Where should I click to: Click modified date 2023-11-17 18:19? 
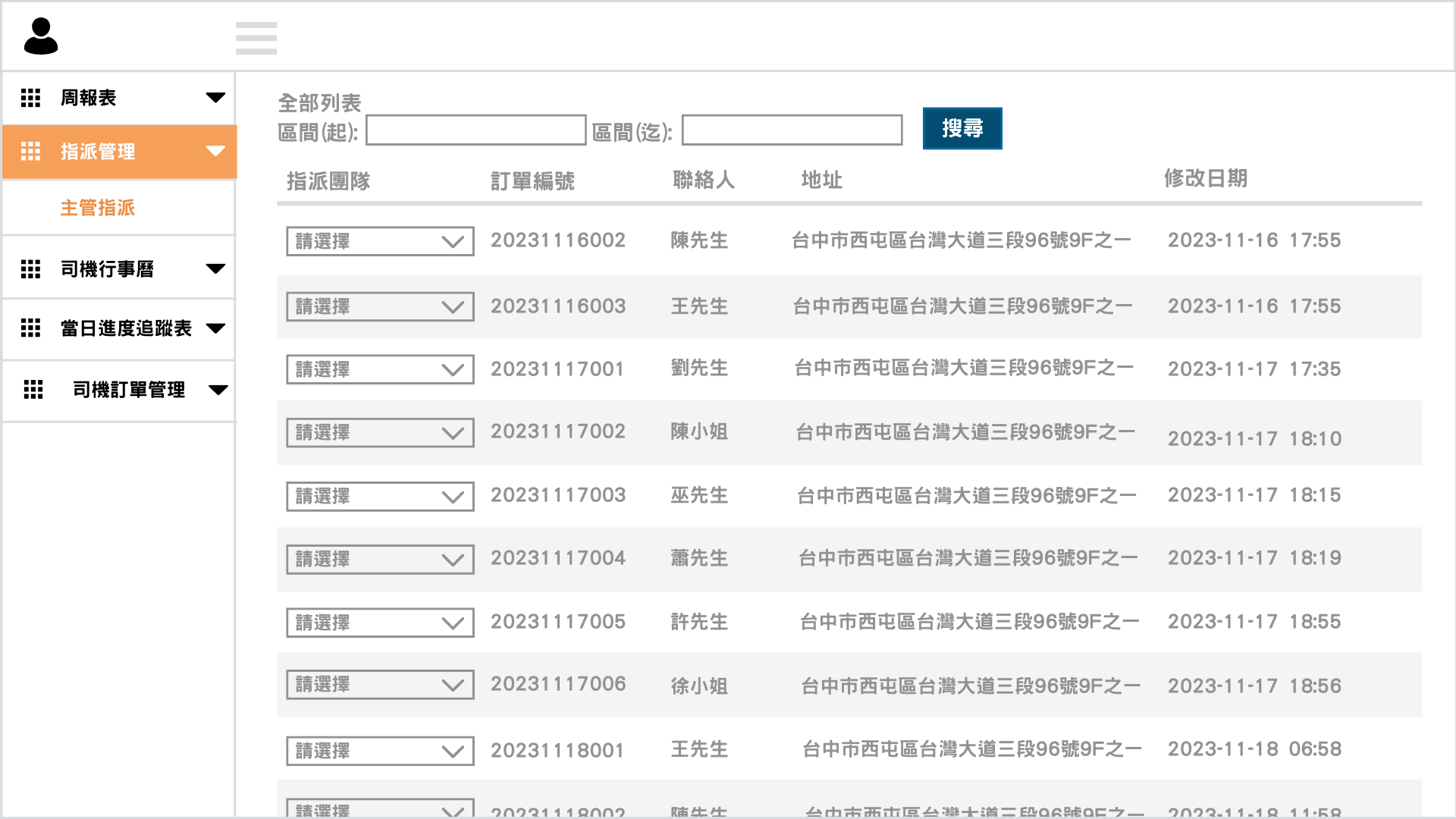[1254, 558]
